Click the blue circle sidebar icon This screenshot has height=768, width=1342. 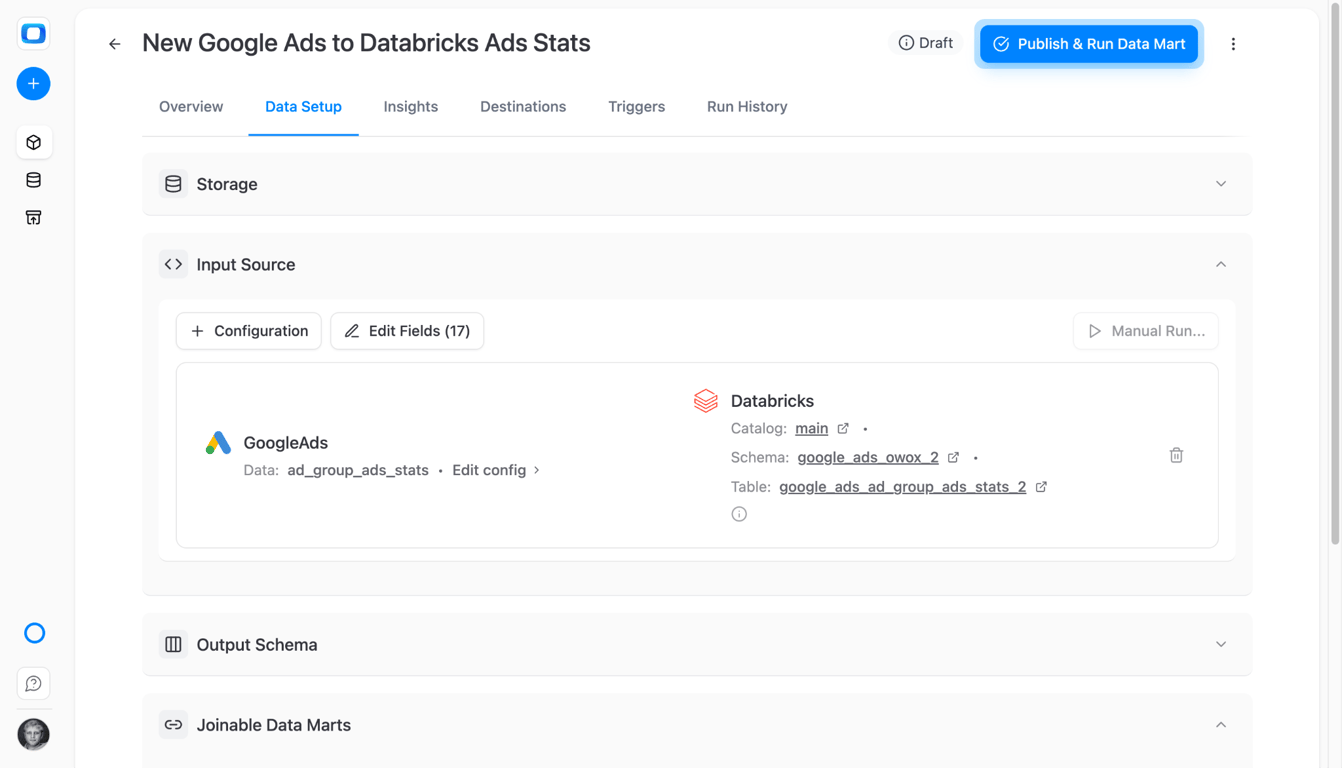tap(34, 633)
